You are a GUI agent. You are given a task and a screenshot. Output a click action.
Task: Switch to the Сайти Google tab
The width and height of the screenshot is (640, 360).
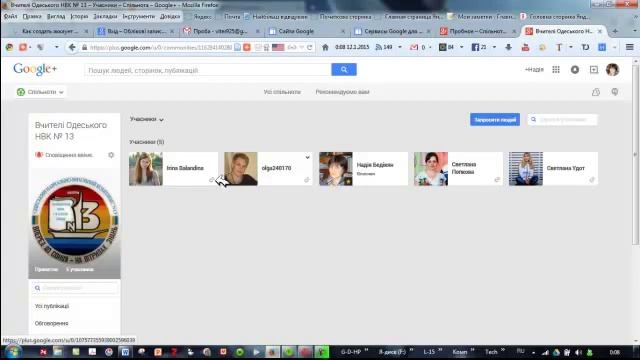(x=306, y=31)
